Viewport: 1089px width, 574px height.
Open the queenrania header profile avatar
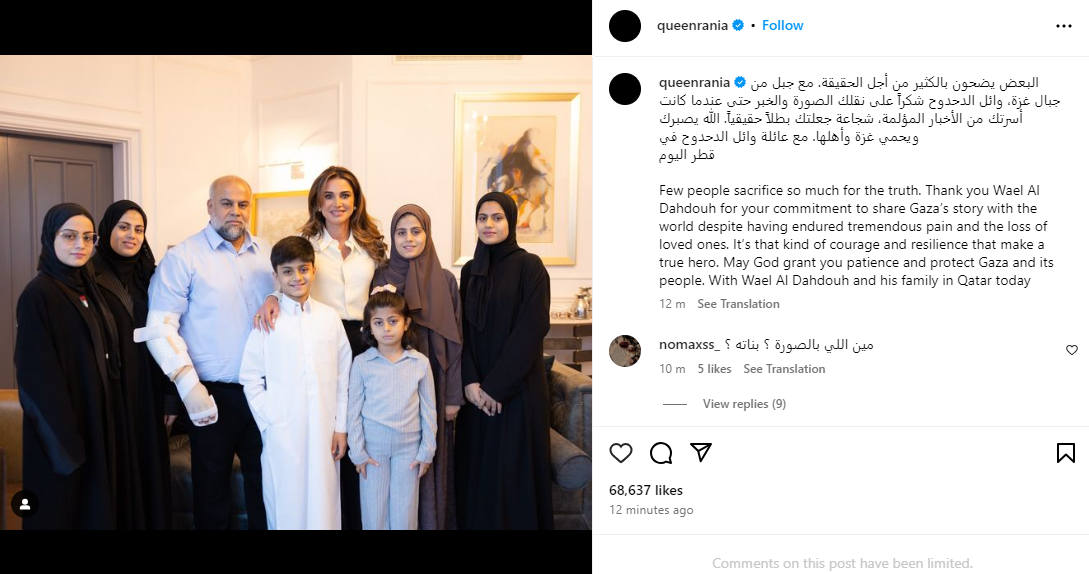tap(625, 26)
